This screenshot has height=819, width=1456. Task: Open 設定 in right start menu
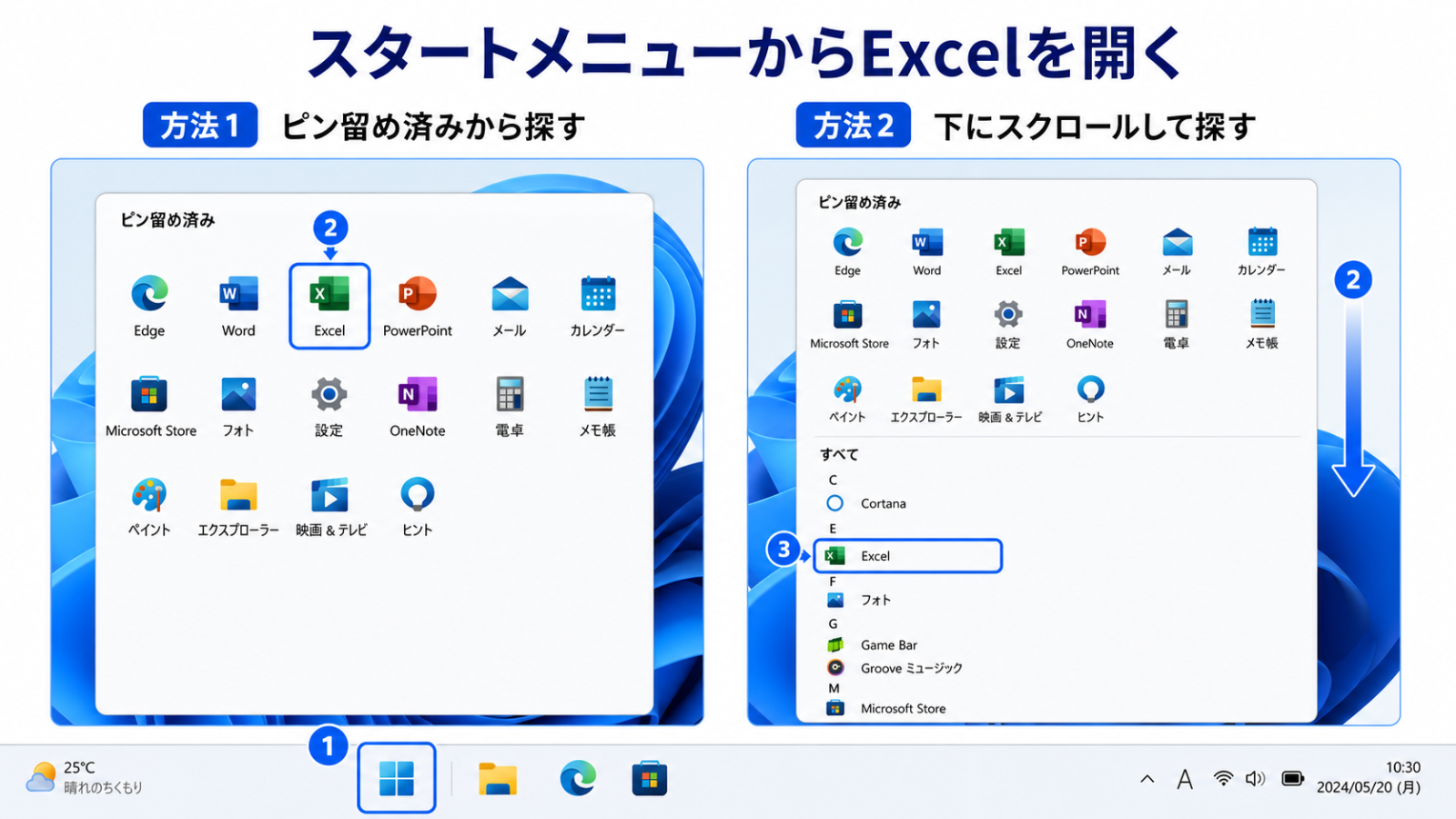[1007, 325]
